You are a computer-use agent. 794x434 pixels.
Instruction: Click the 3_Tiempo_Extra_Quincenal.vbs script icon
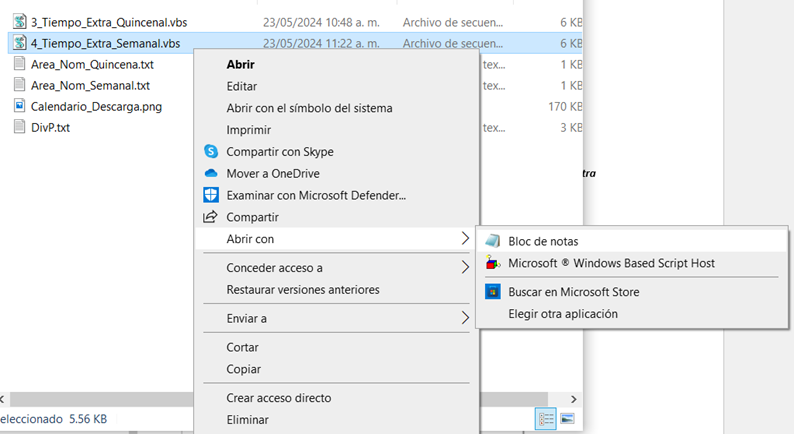[19, 21]
